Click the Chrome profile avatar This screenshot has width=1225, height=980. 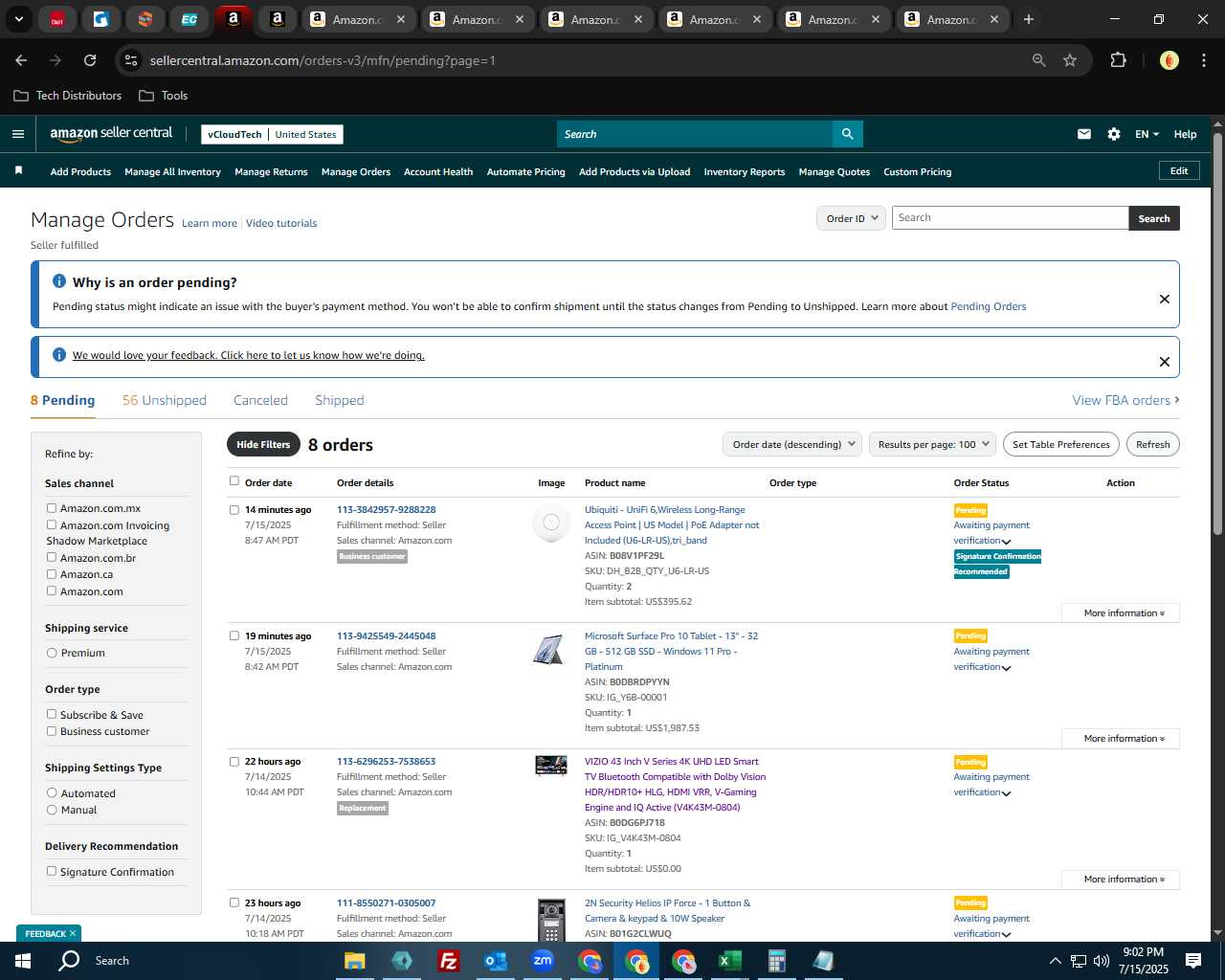pos(1169,60)
